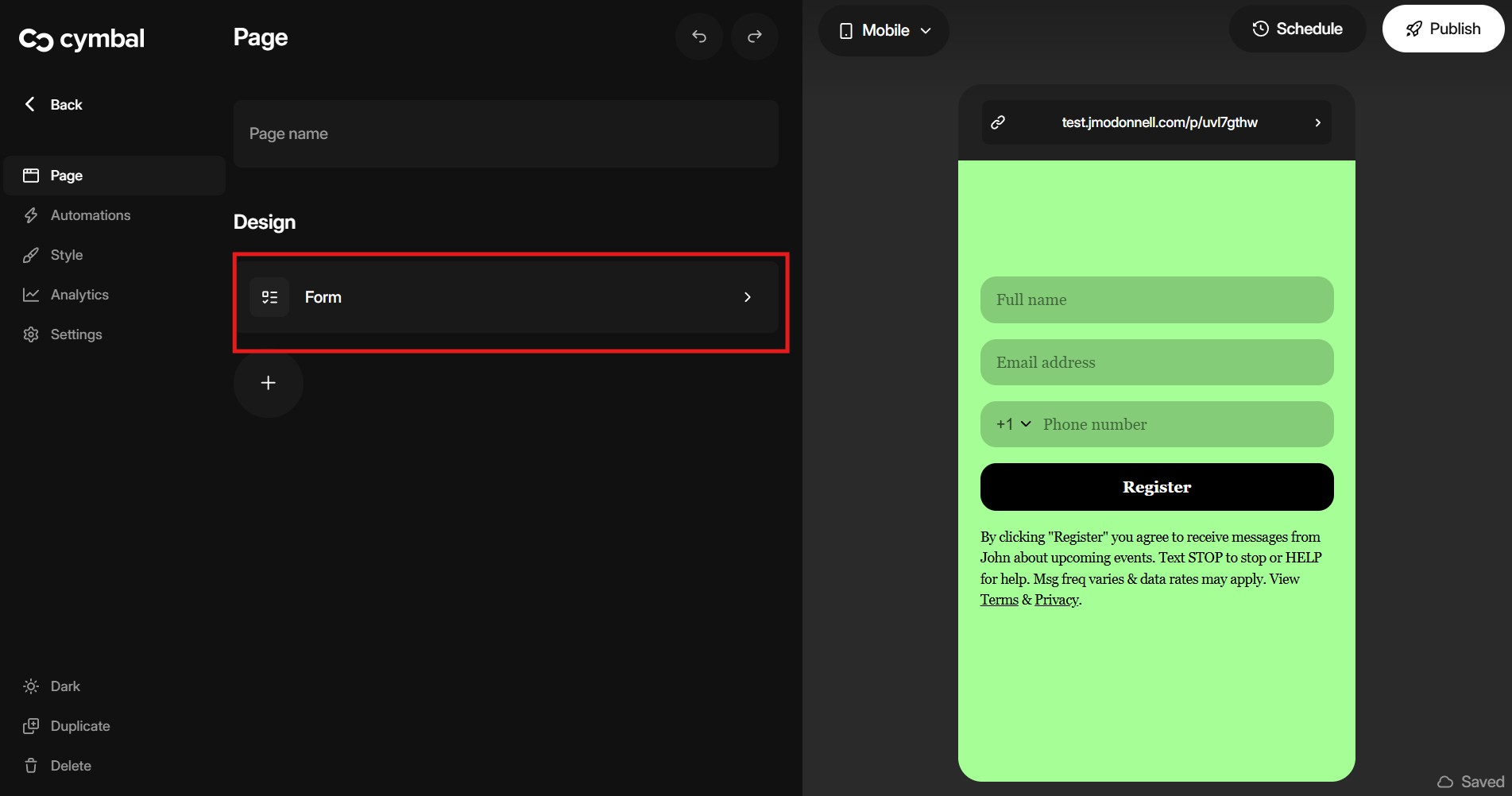Image resolution: width=1512 pixels, height=796 pixels.
Task: Click the Form block list icon
Action: [269, 297]
